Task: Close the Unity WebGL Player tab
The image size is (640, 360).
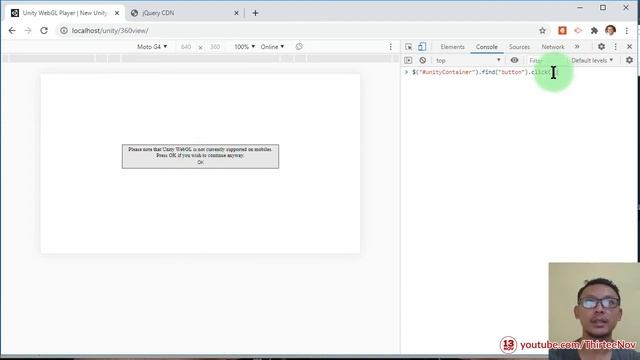Action: (117, 13)
